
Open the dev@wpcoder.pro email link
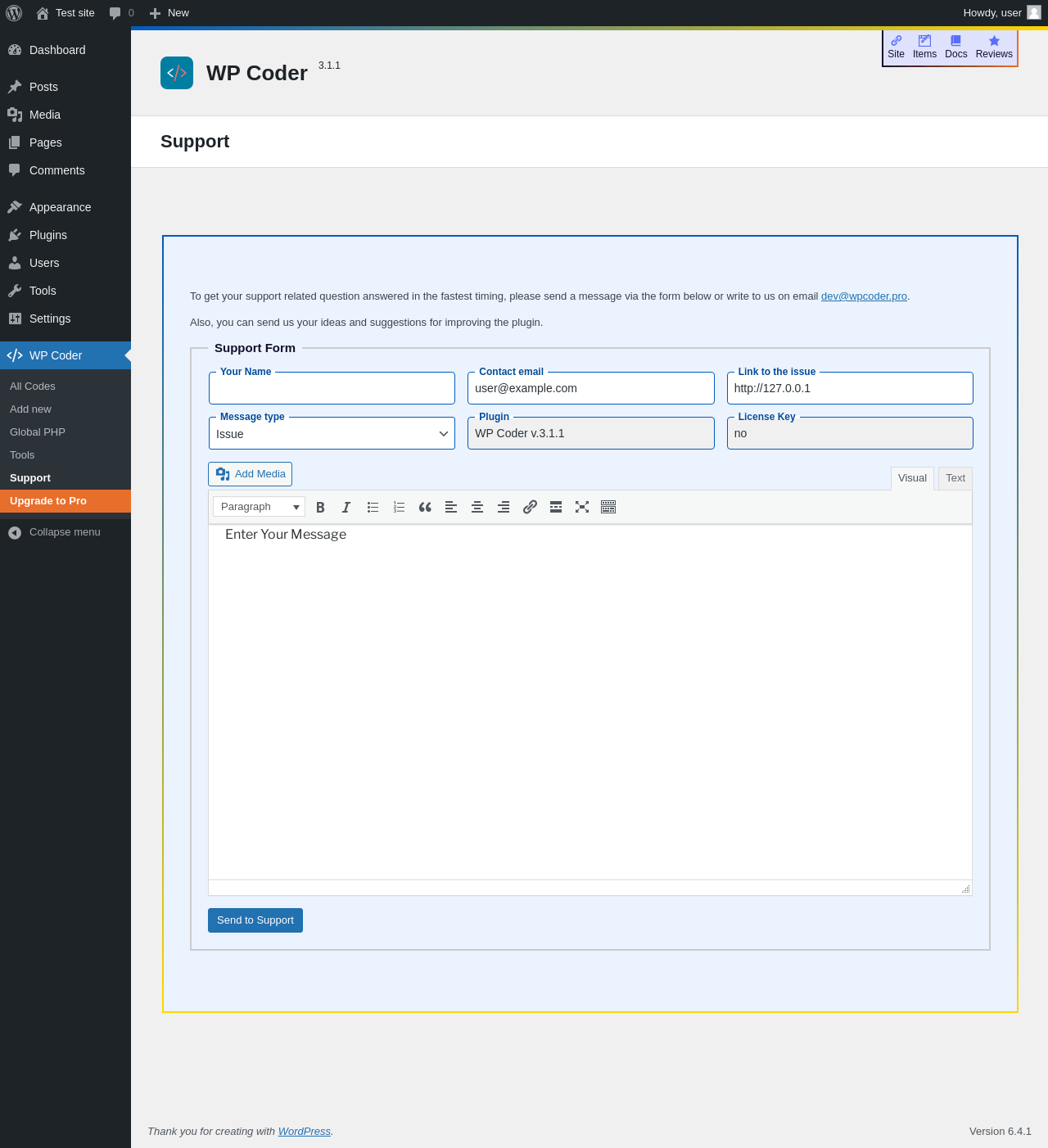(864, 296)
